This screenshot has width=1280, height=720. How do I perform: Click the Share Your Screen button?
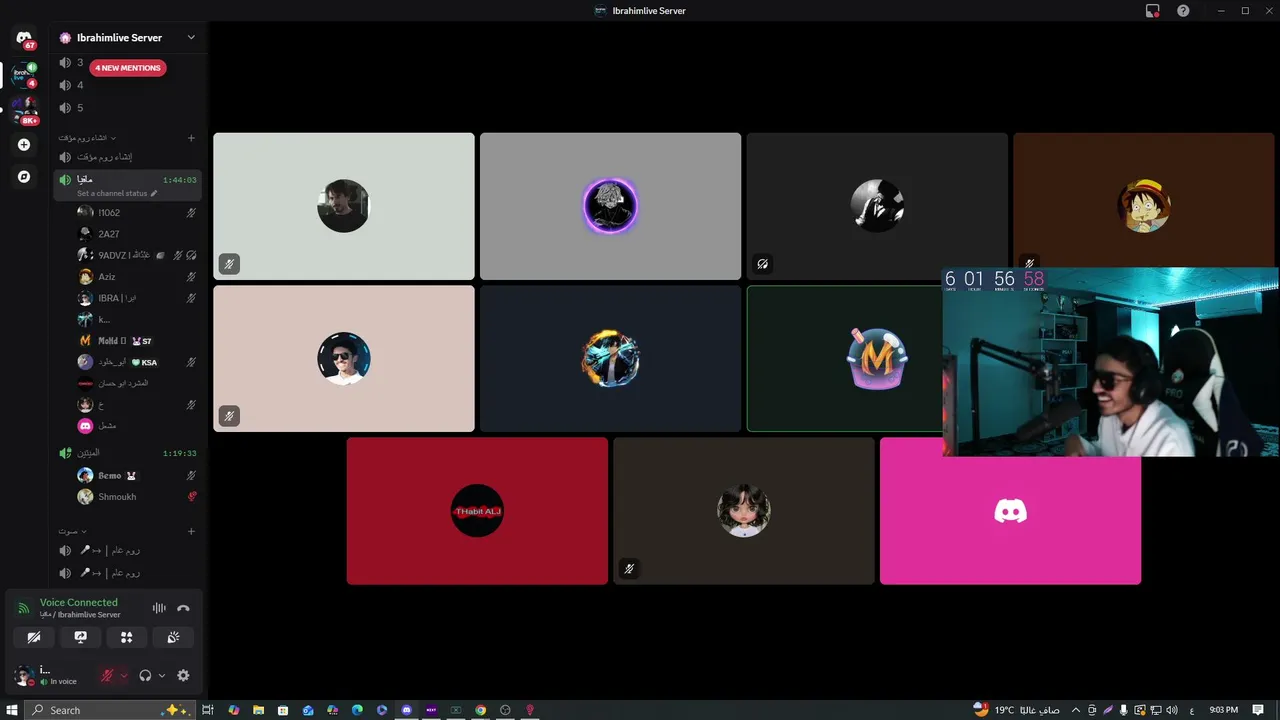click(80, 637)
